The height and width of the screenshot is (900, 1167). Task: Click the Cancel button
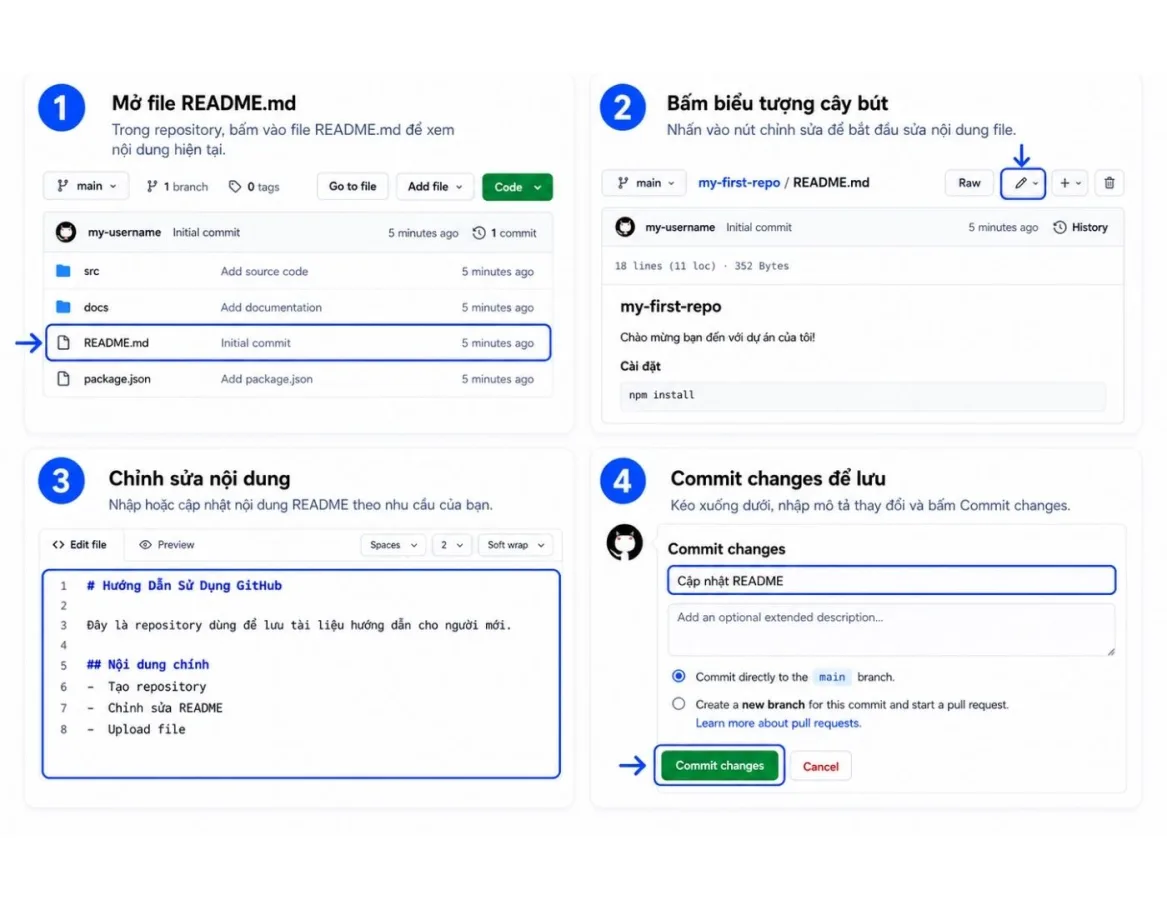820,766
